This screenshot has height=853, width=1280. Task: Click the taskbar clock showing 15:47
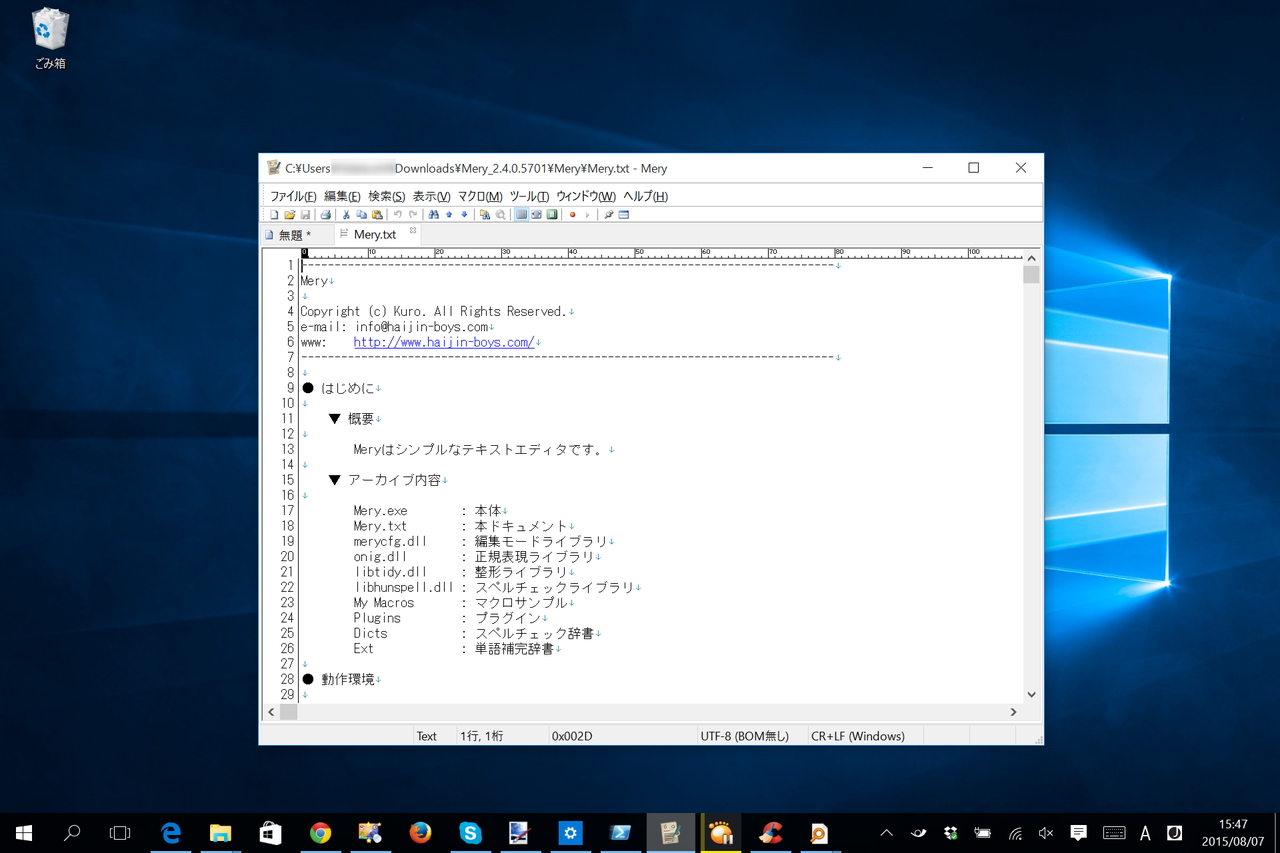click(1232, 833)
